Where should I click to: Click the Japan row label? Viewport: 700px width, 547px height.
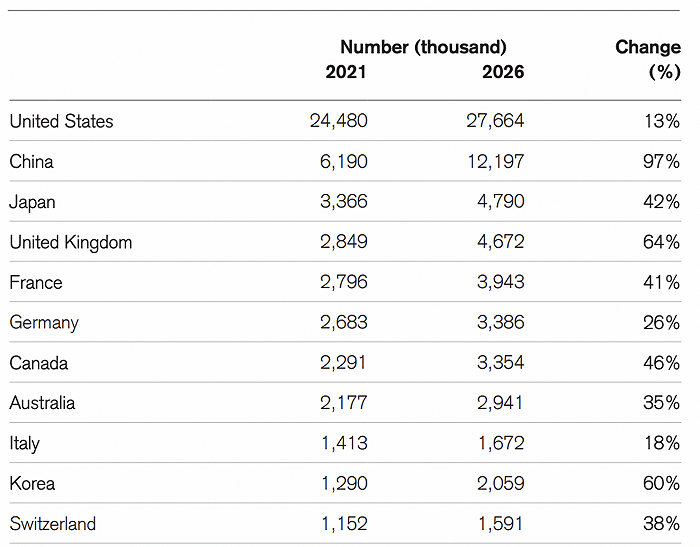click(x=32, y=202)
